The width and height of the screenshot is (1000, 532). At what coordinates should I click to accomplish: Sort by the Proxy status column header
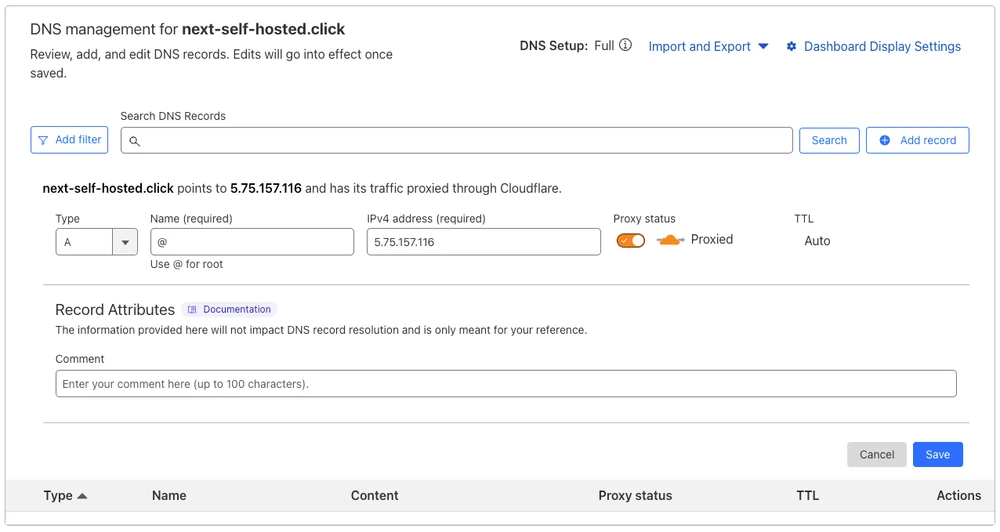tap(635, 496)
